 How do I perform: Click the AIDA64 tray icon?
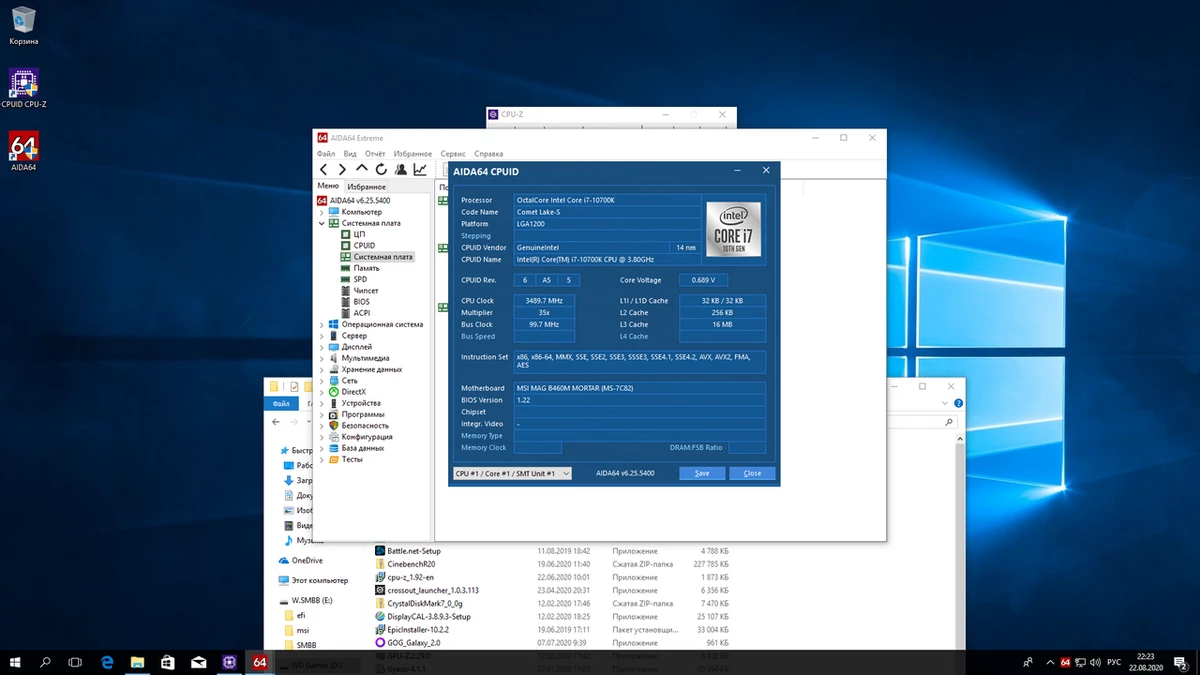pyautogui.click(x=1066, y=662)
